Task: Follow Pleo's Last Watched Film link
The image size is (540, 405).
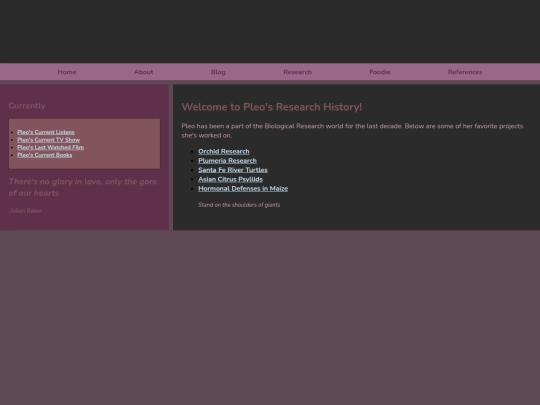Action: (51, 147)
